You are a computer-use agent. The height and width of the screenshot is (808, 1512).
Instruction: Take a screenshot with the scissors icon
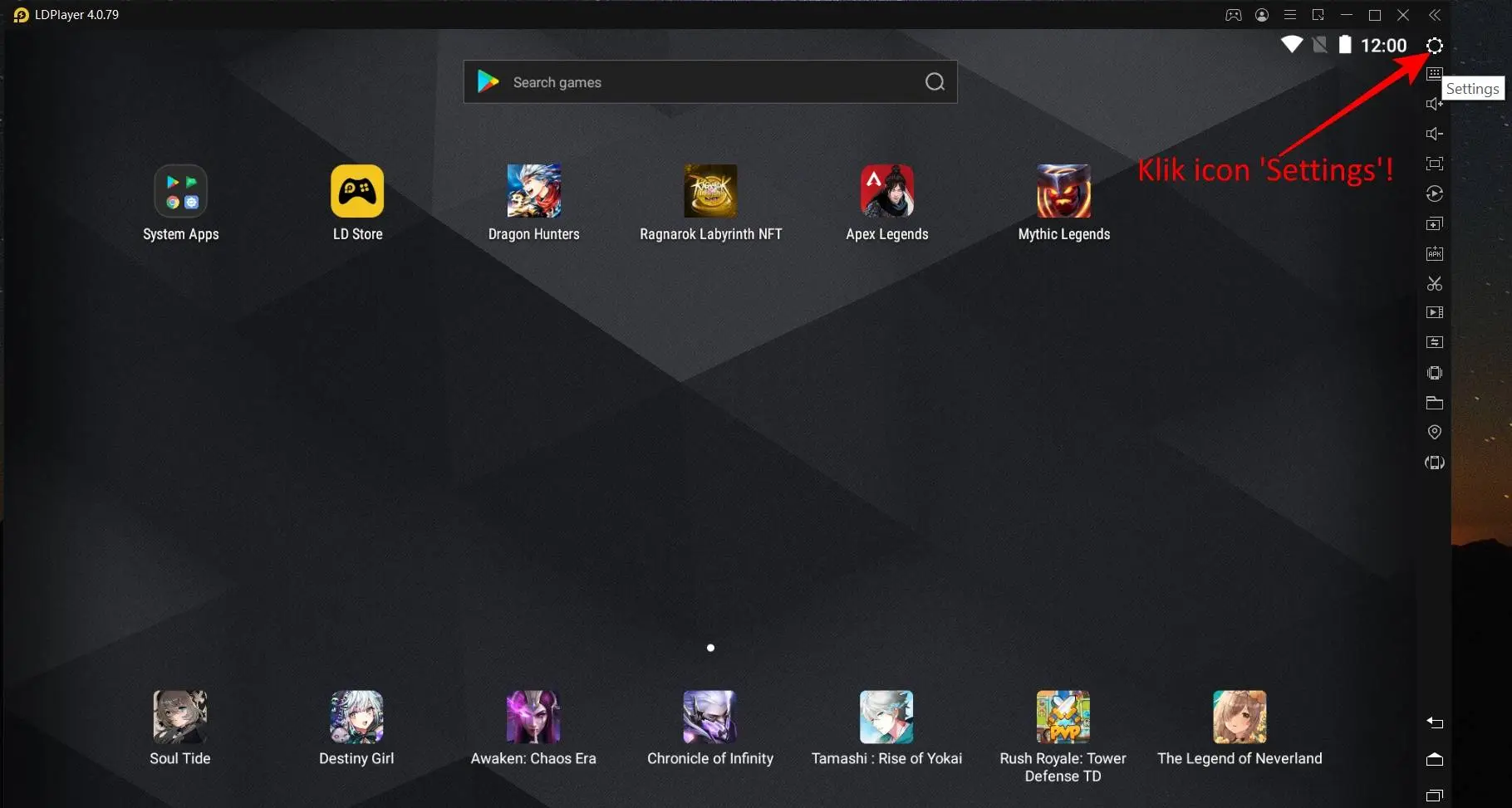(1435, 283)
